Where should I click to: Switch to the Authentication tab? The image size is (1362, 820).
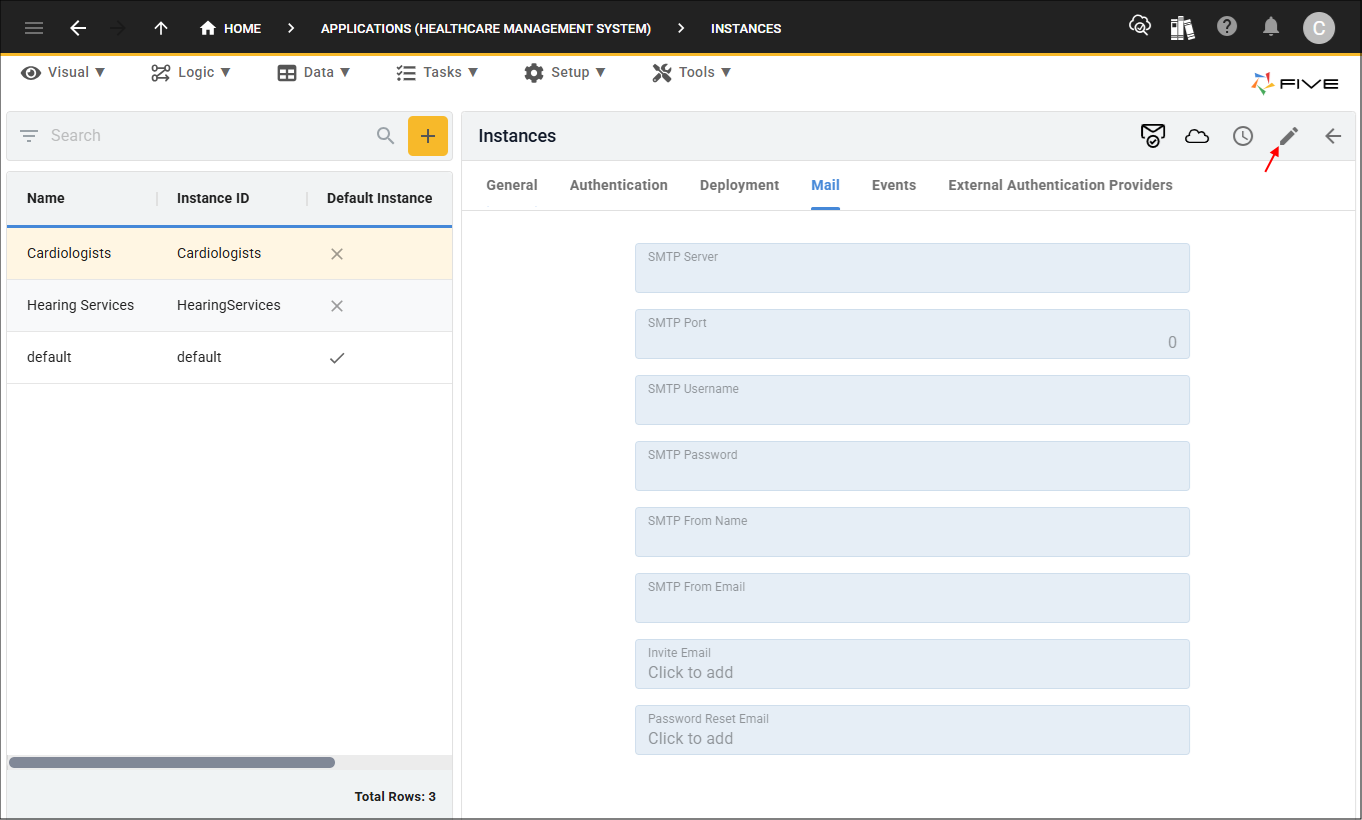(x=618, y=185)
